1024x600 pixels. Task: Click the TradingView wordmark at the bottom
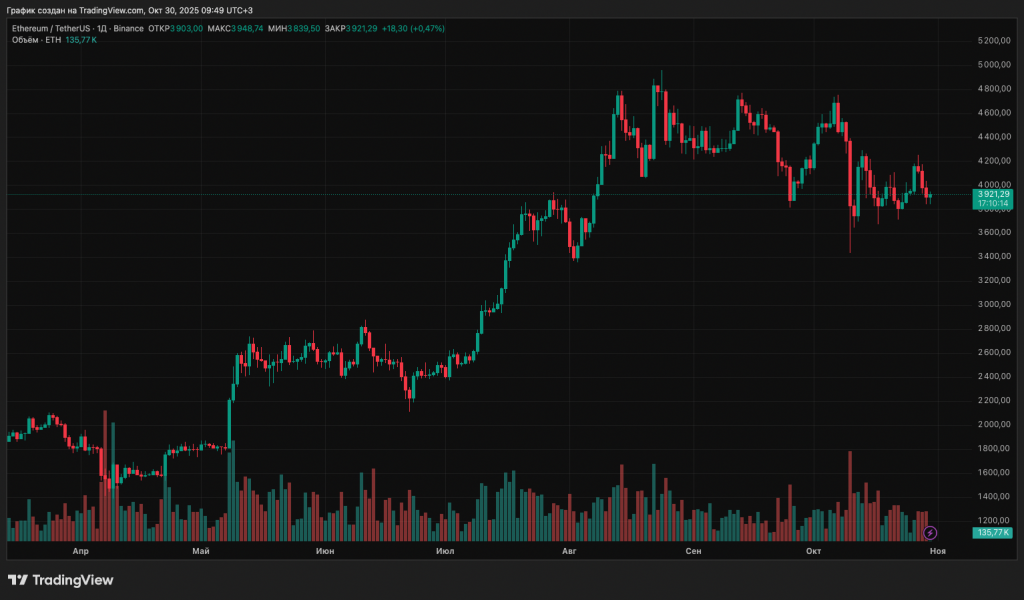point(73,580)
